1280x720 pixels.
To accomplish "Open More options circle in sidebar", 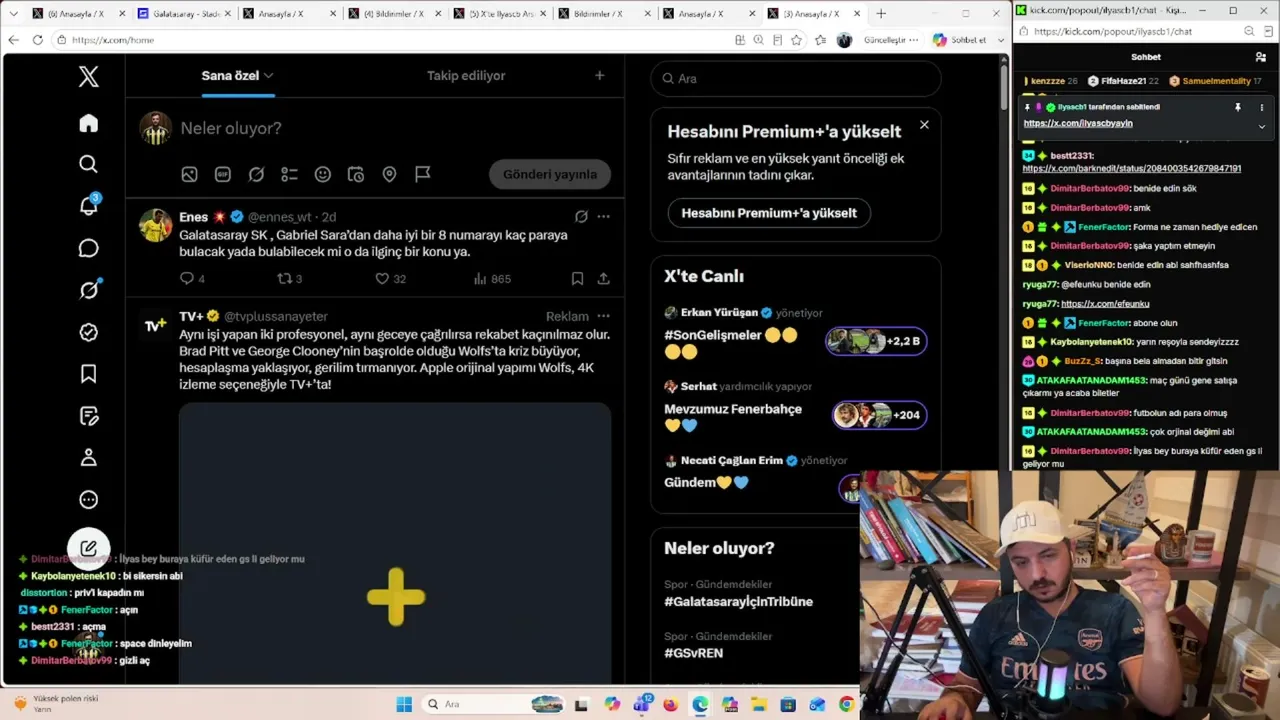I will coord(89,500).
